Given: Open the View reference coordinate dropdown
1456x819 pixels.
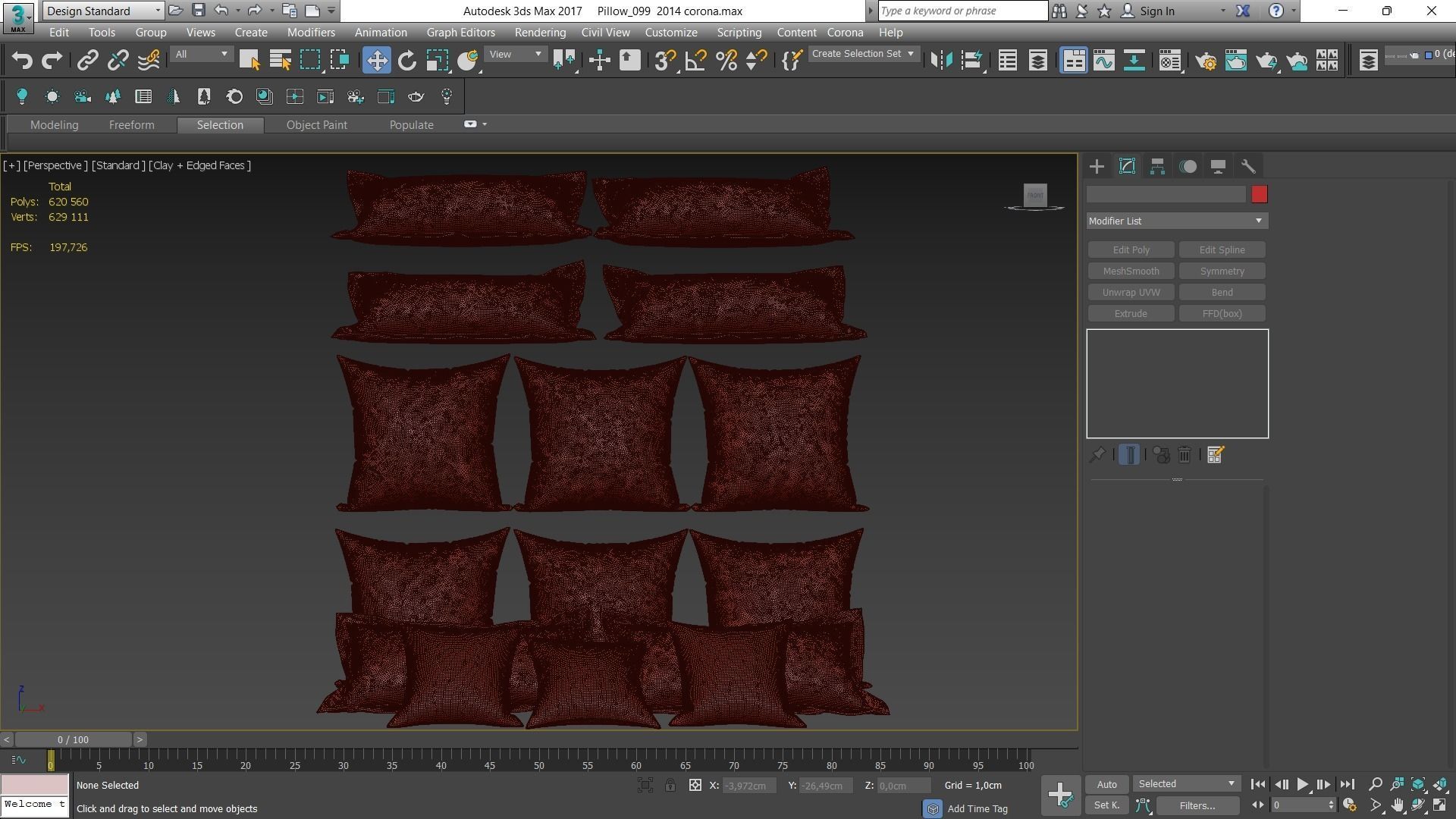Looking at the screenshot, I should click(x=515, y=55).
